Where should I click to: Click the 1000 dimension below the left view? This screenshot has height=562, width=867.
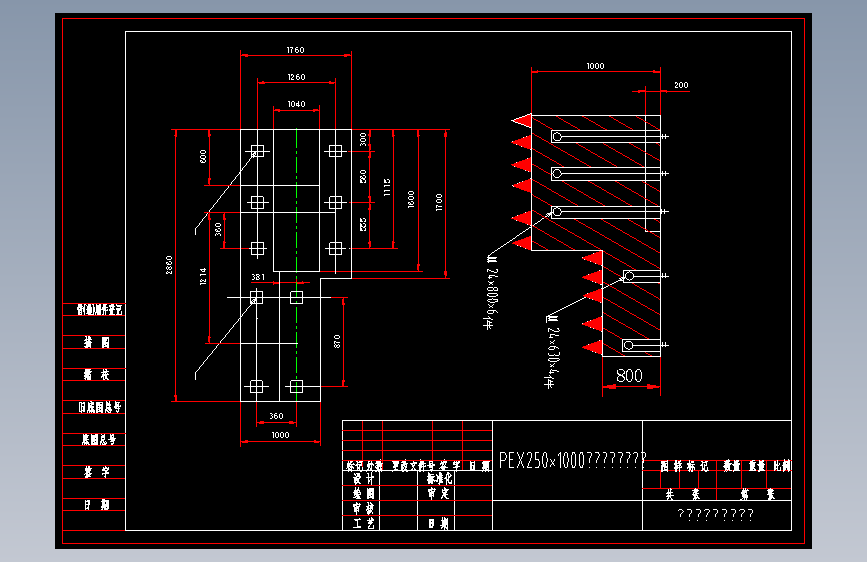point(280,435)
